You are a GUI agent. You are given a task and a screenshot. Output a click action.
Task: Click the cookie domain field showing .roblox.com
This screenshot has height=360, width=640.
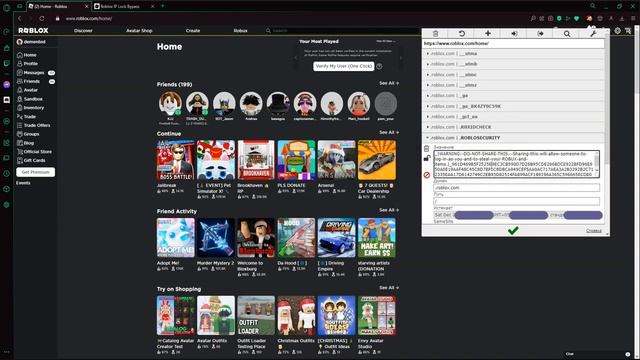click(x=516, y=188)
